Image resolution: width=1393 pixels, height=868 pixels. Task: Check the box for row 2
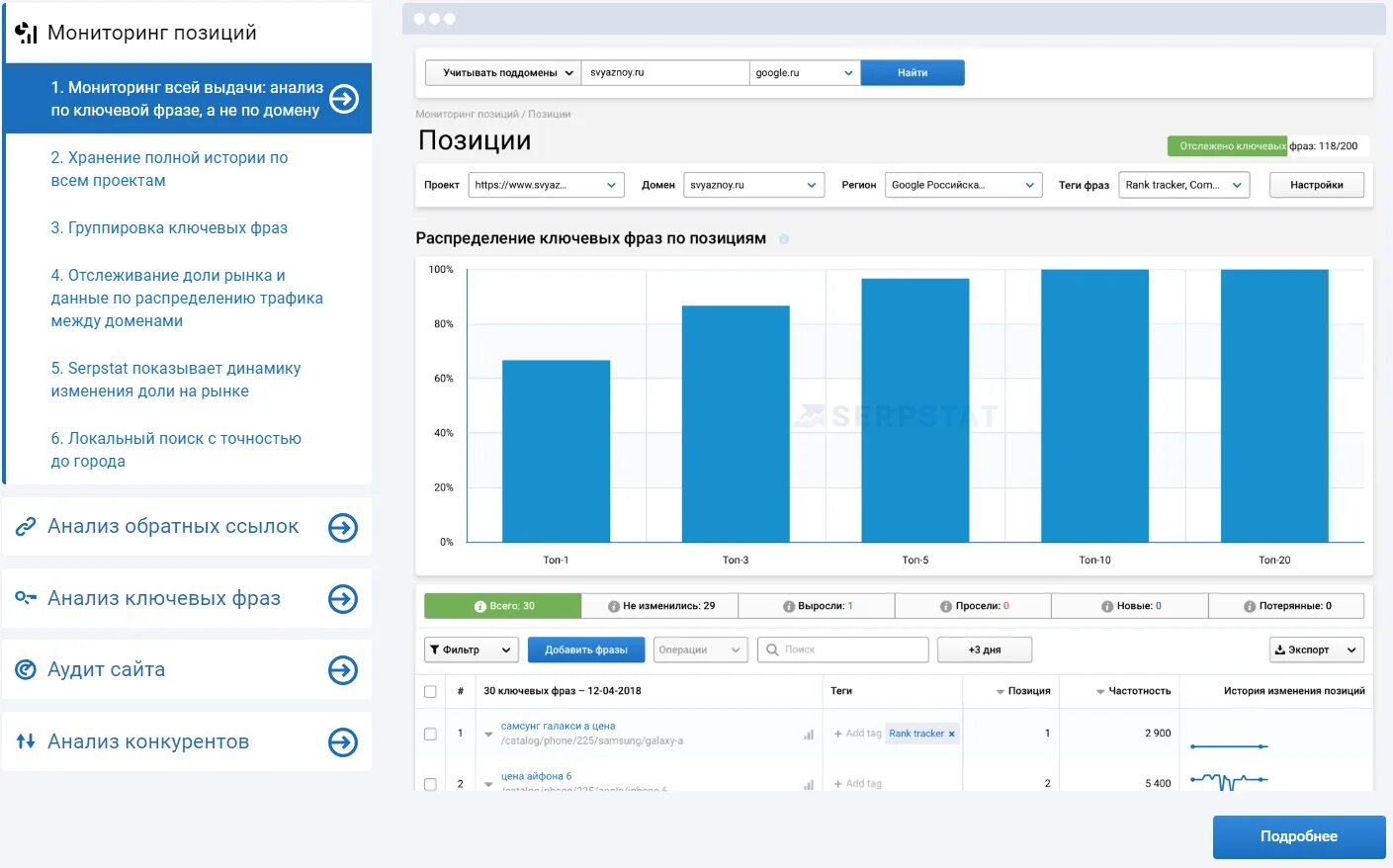(x=430, y=784)
